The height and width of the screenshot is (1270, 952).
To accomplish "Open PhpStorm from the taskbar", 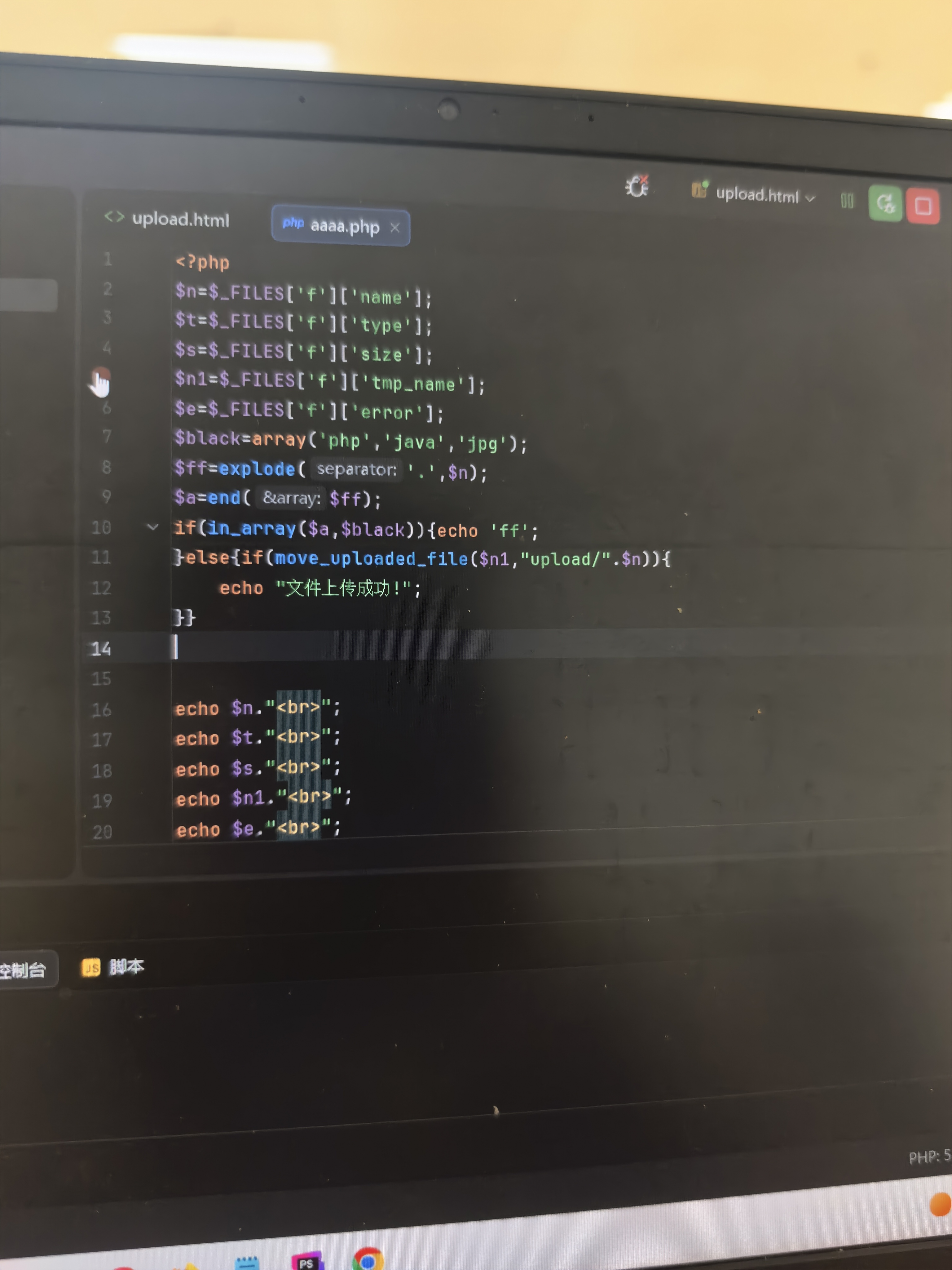I will point(307,1262).
